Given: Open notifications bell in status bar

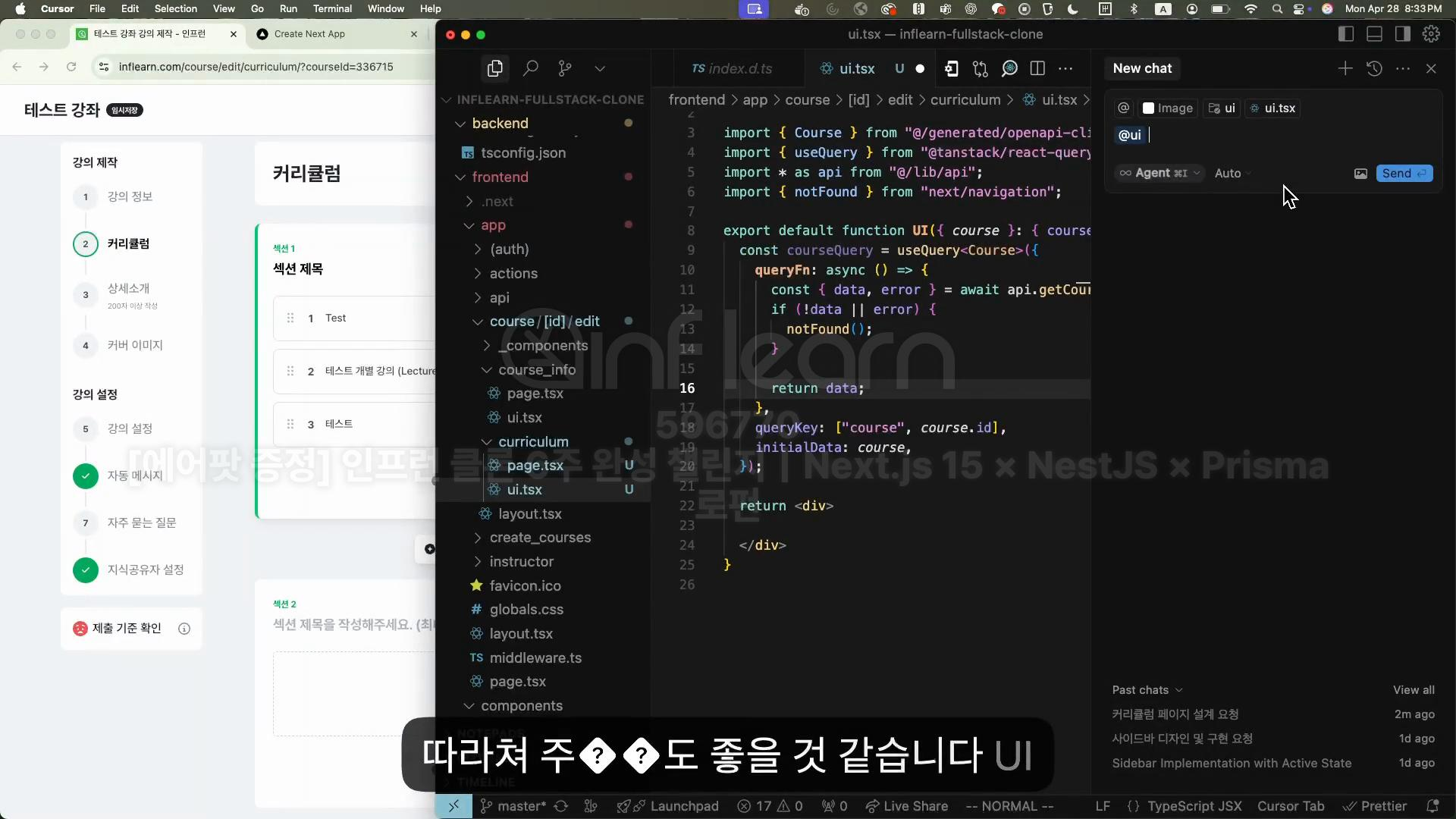Looking at the screenshot, I should tap(1432, 806).
